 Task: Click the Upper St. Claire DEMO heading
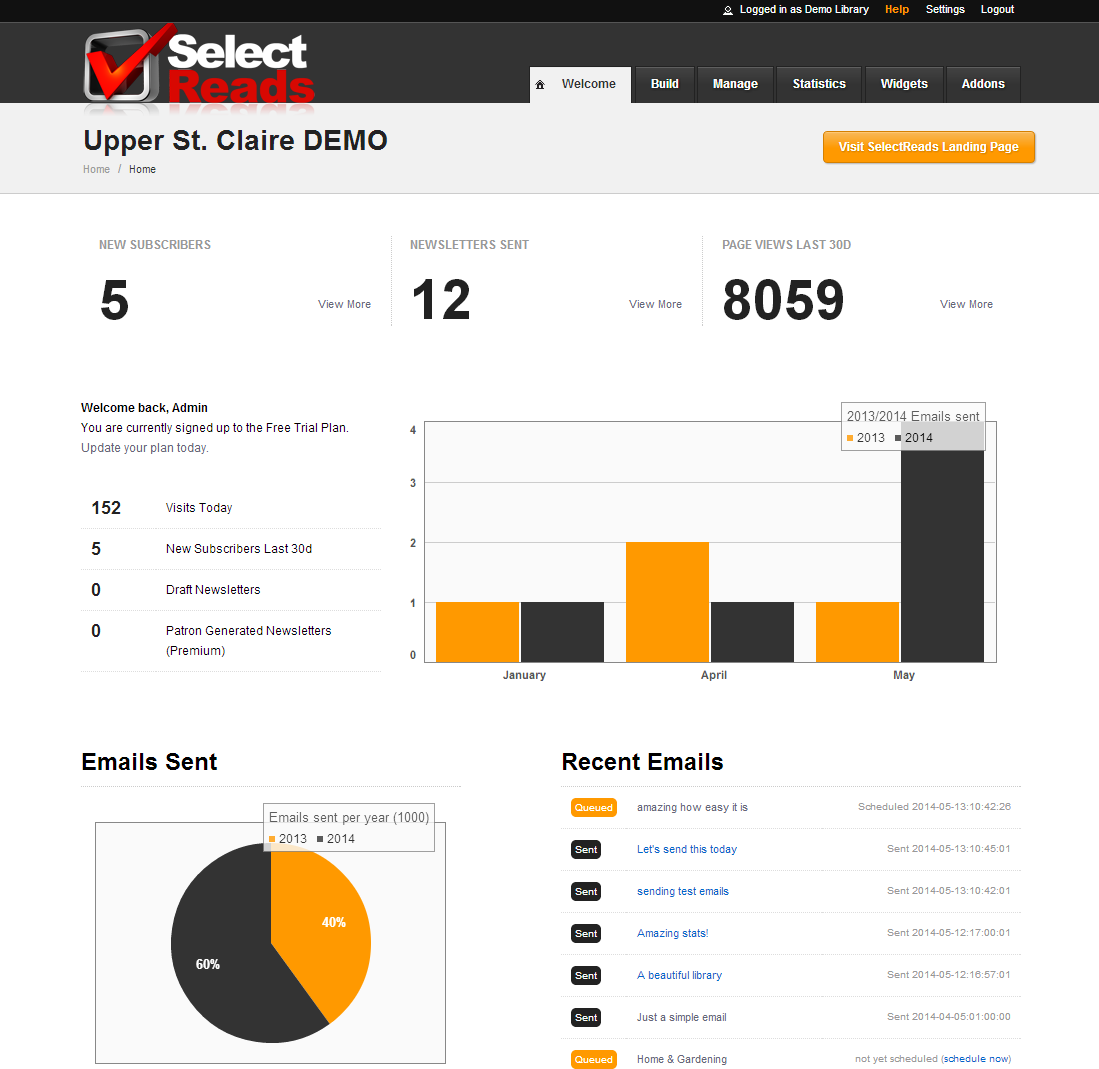pos(236,140)
